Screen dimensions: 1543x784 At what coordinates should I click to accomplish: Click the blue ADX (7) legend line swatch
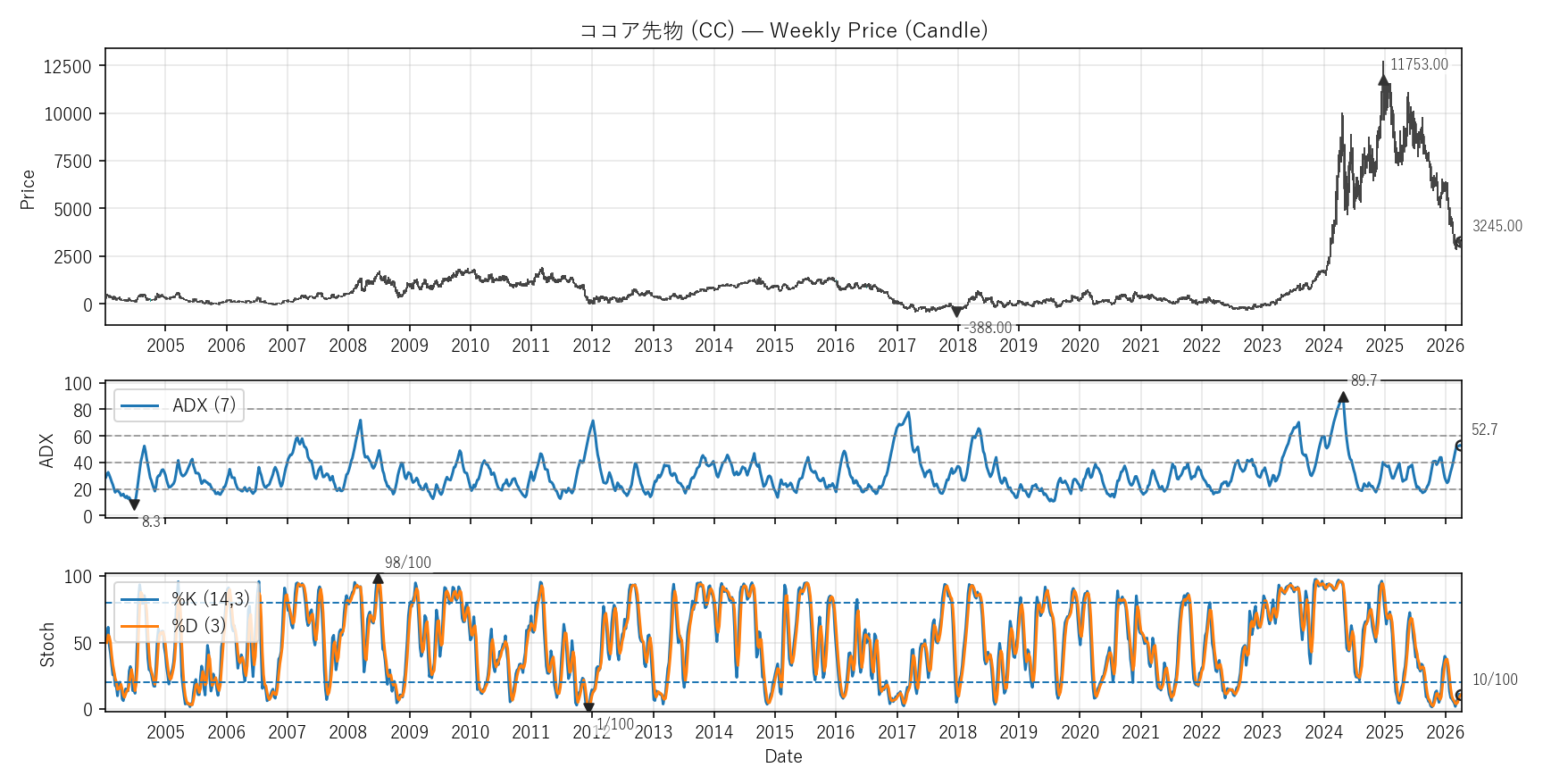click(139, 405)
